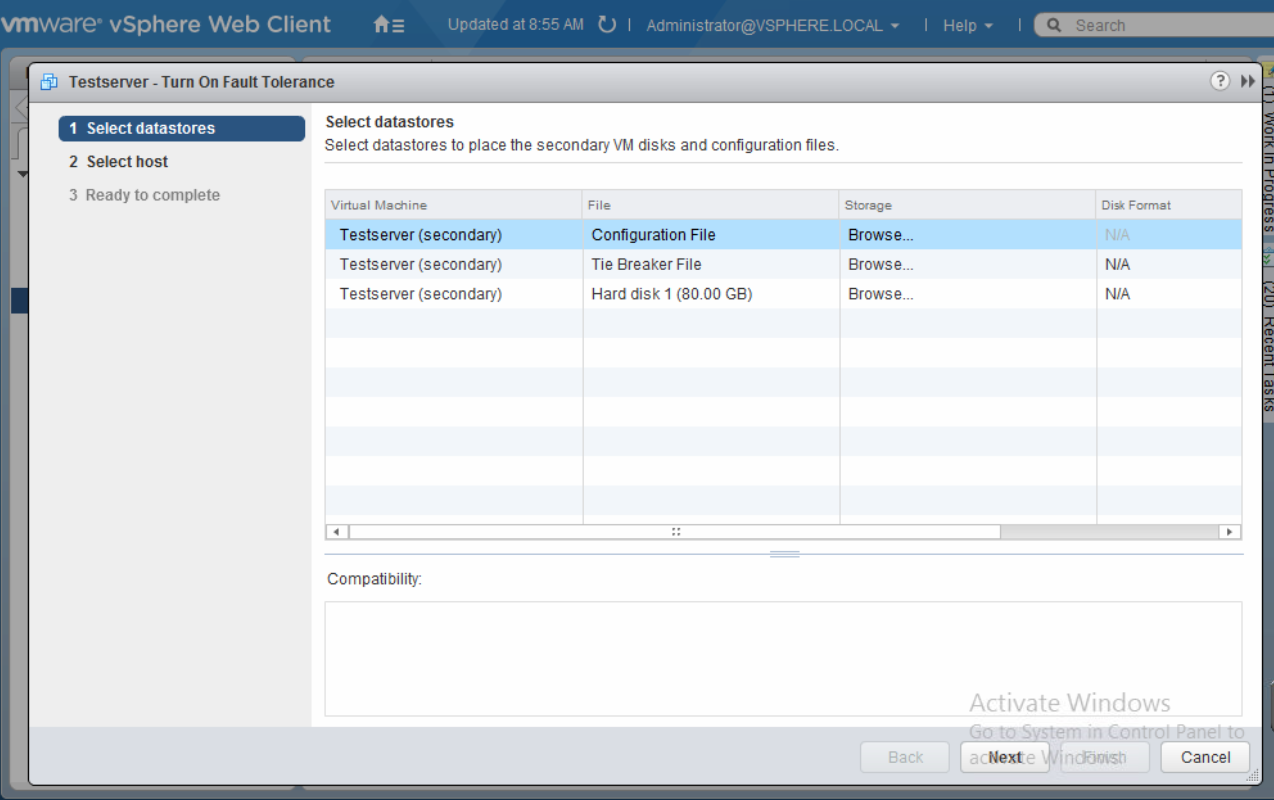Refresh the vSphere client view
Viewport: 1274px width, 800px height.
[x=607, y=25]
